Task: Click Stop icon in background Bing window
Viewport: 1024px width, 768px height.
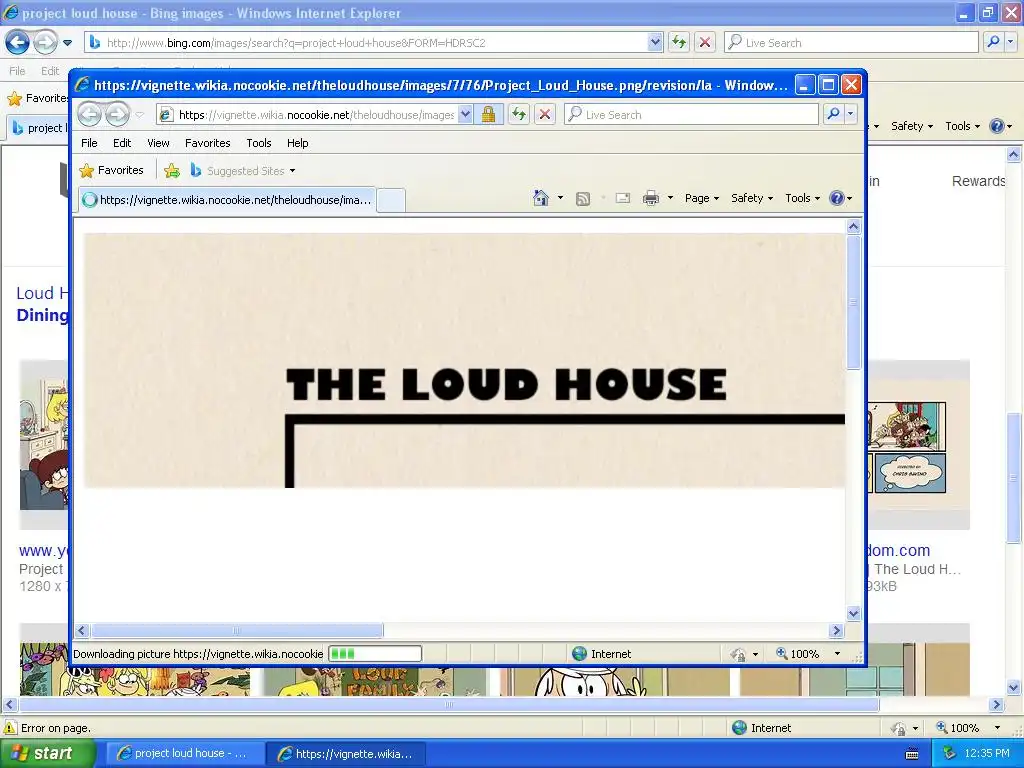Action: (705, 42)
